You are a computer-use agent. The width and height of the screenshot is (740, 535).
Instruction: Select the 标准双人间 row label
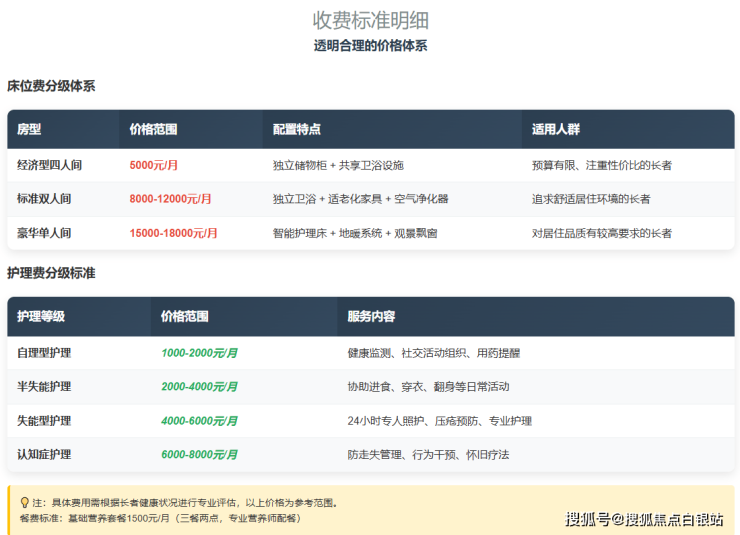[x=44, y=199]
